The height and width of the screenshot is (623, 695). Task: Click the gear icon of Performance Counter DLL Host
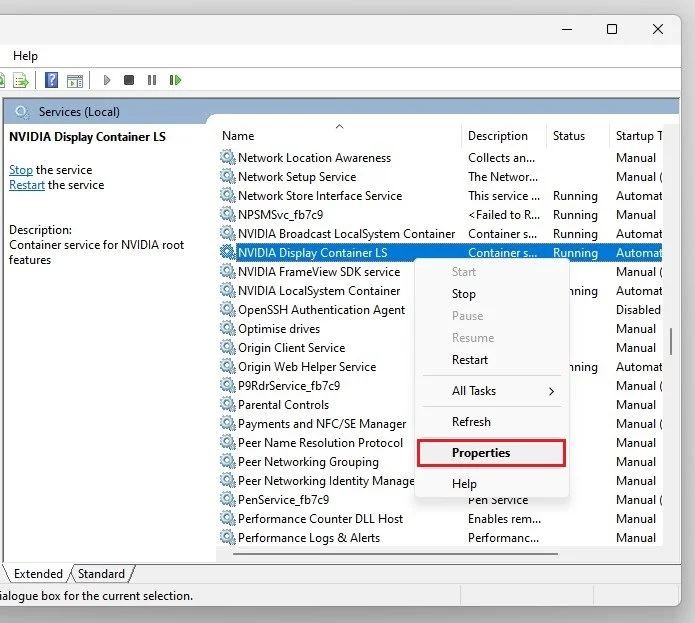(228, 518)
